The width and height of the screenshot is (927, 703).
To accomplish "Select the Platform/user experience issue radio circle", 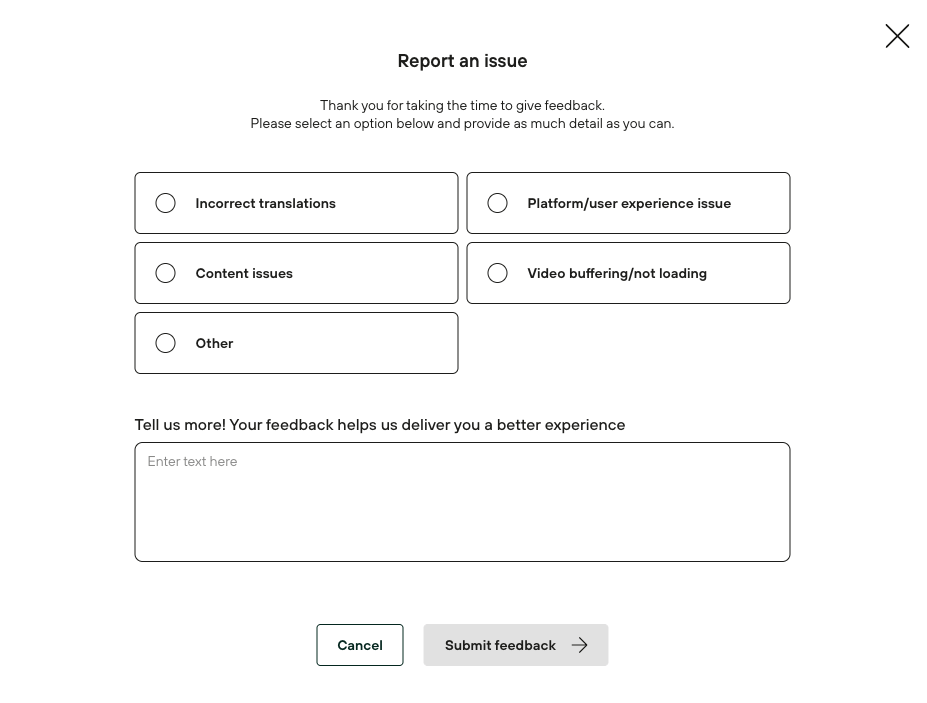I will [497, 203].
